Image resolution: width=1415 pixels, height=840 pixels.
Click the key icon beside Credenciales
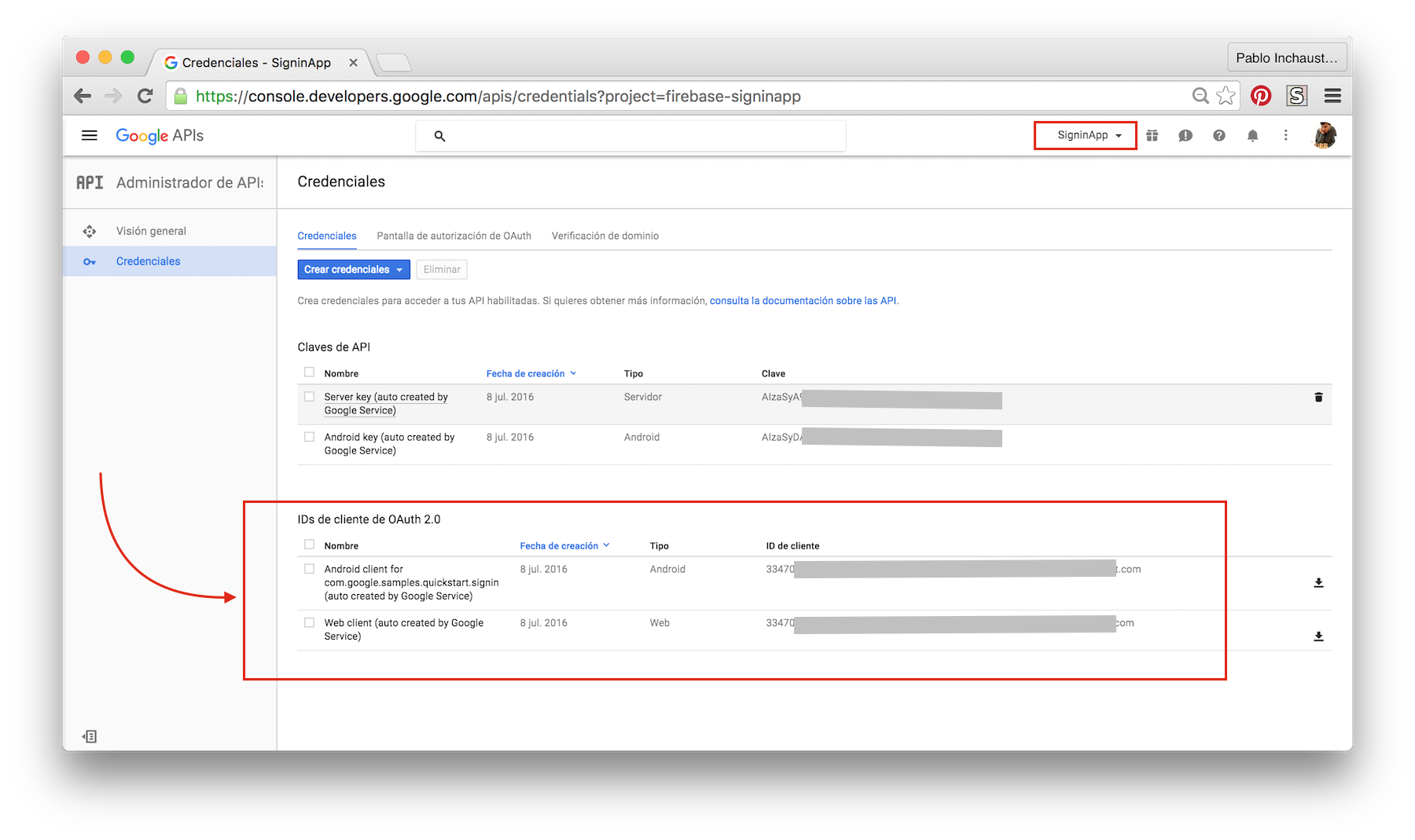click(x=90, y=262)
